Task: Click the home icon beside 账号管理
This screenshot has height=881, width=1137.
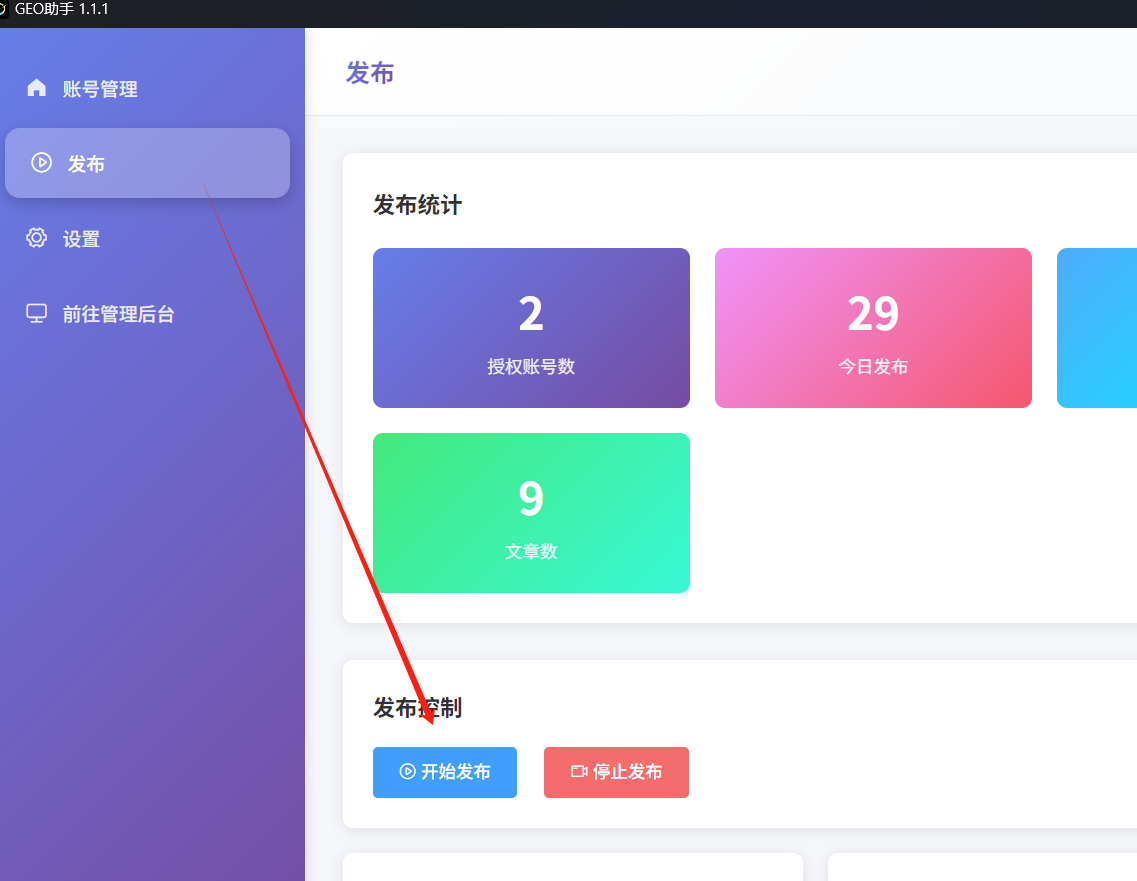Action: tap(37, 88)
